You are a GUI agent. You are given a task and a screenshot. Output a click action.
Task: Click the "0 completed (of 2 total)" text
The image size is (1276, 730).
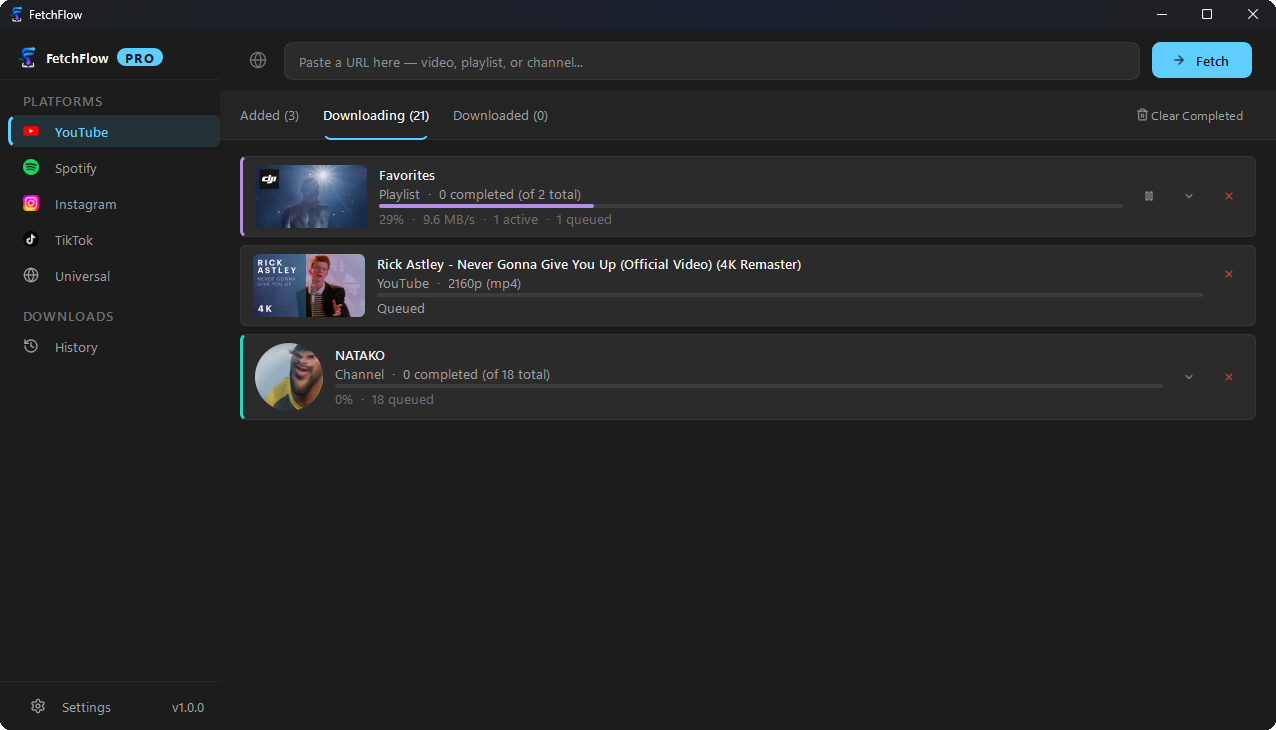pyautogui.click(x=510, y=194)
